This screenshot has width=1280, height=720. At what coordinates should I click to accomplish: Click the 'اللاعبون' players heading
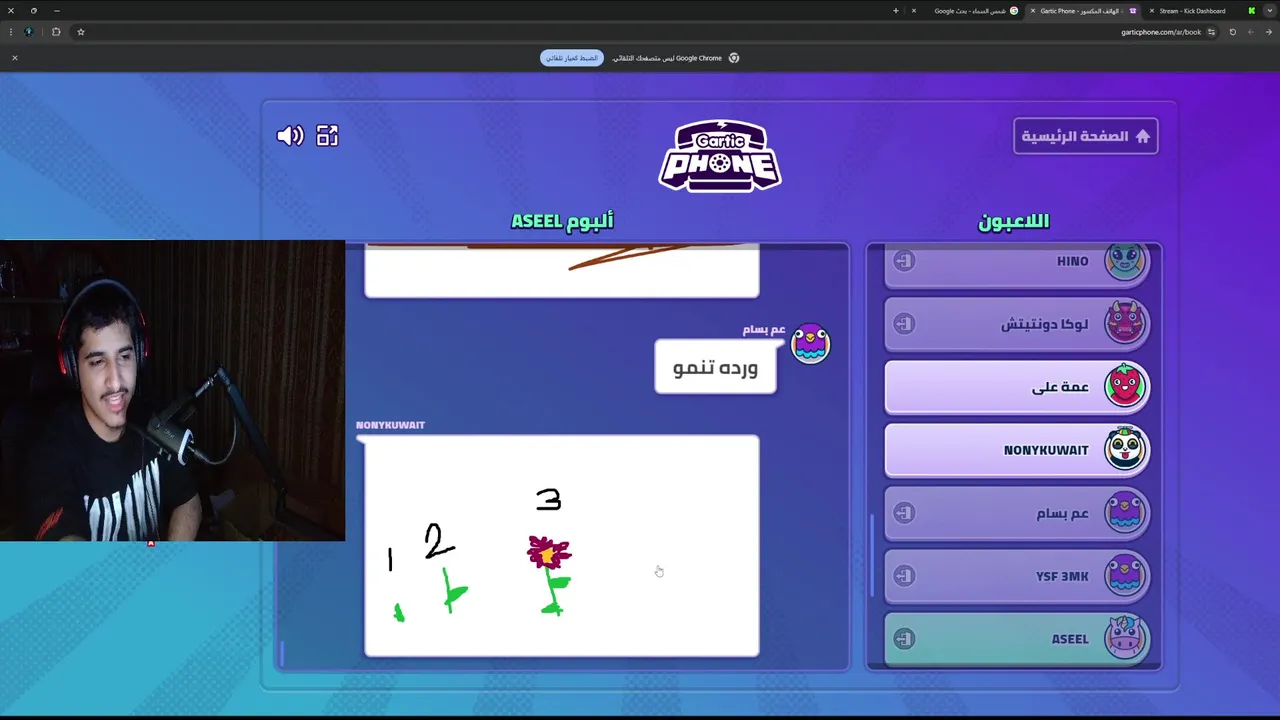tap(1013, 221)
